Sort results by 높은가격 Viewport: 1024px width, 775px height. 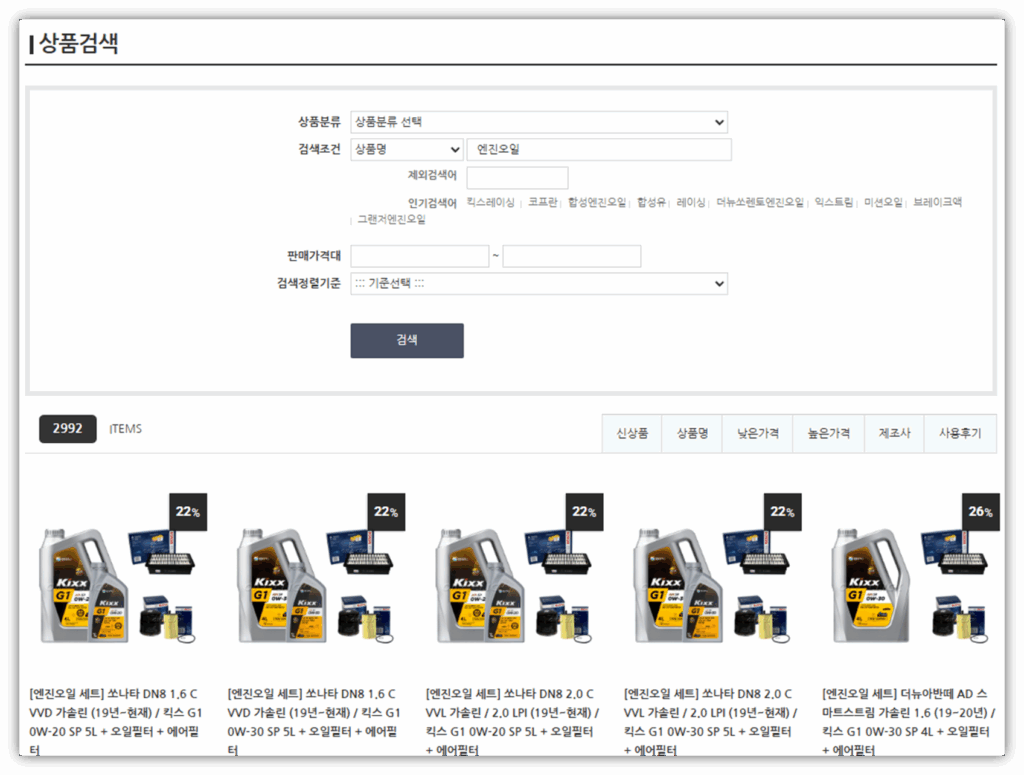click(829, 434)
